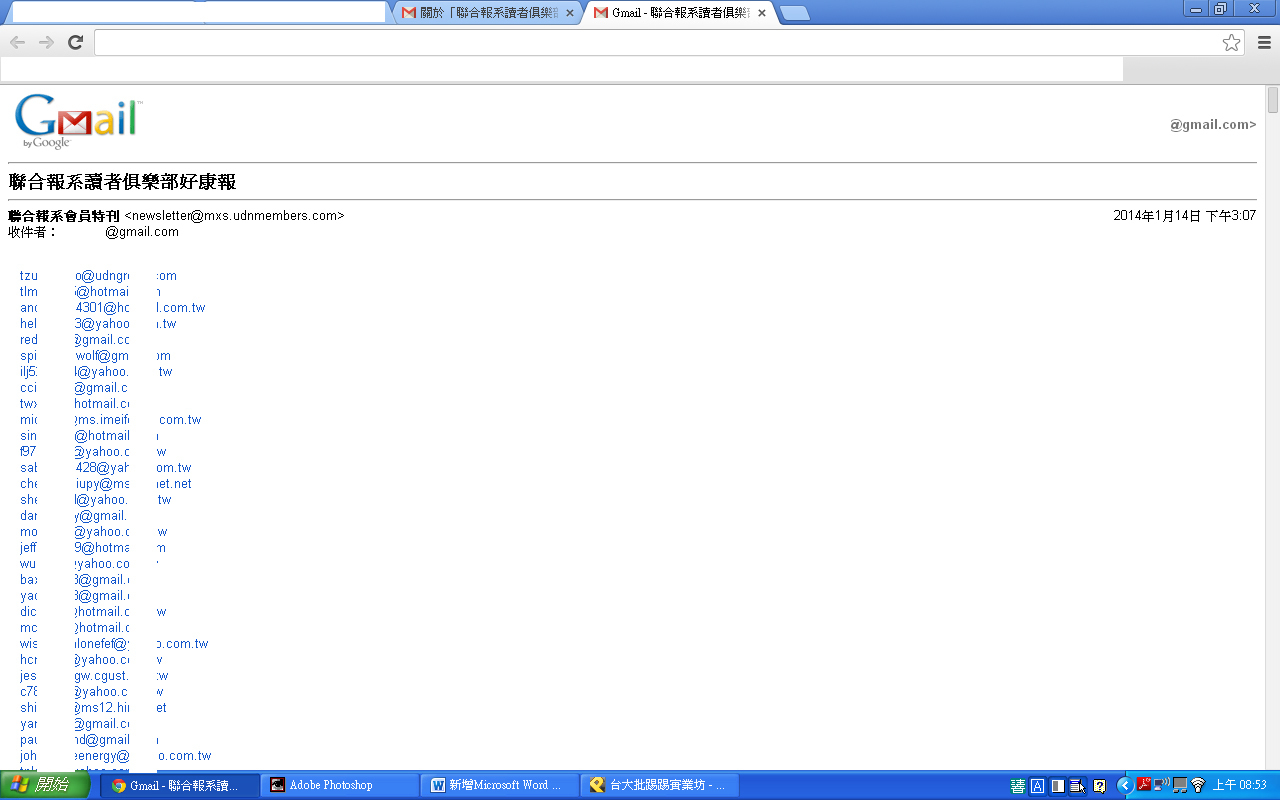The image size is (1280, 800).
Task: Click the @gmail.com> account text at top right
Action: [x=1213, y=125]
